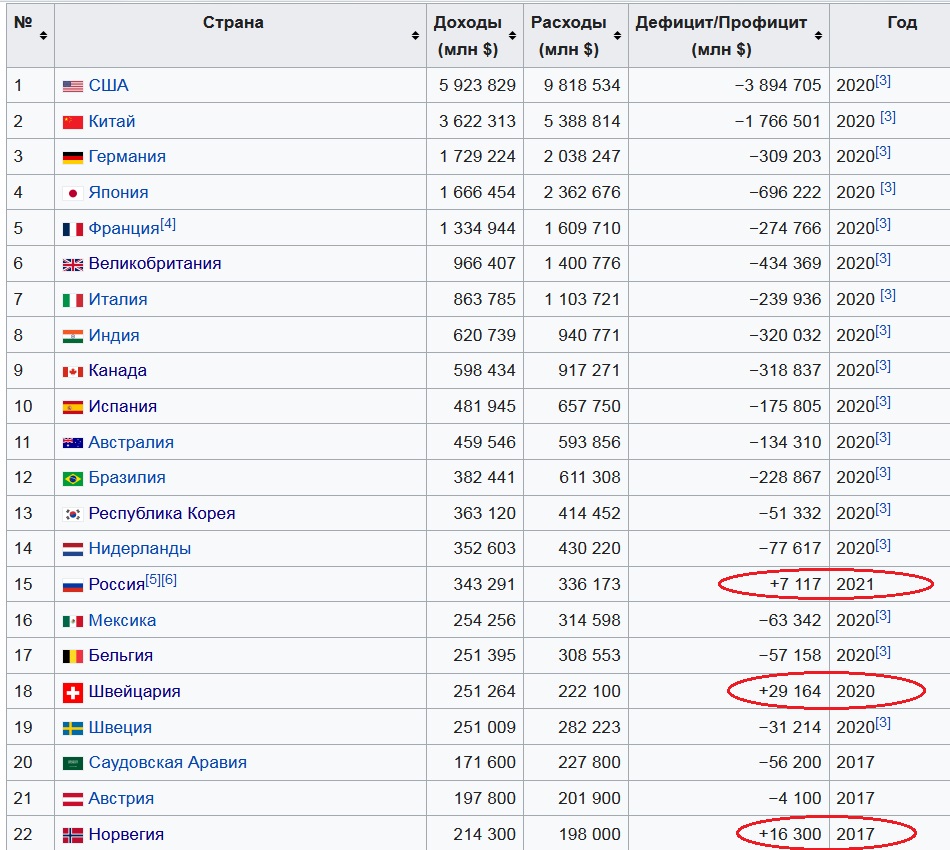Image resolution: width=950 pixels, height=850 pixels.
Task: Sort by Доходы column arrows
Action: tap(513, 36)
